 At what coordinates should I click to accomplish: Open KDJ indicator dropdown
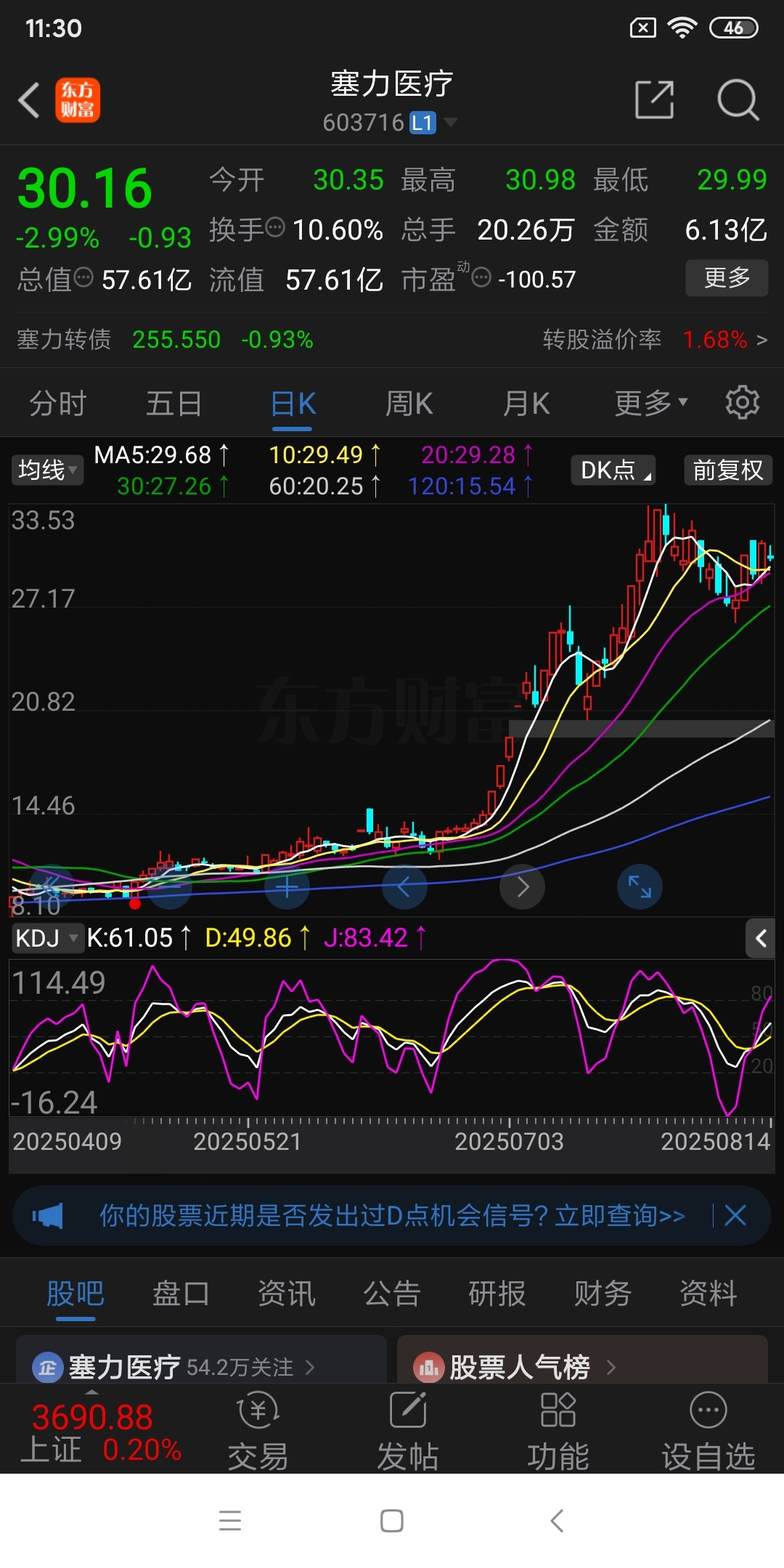pyautogui.click(x=46, y=938)
